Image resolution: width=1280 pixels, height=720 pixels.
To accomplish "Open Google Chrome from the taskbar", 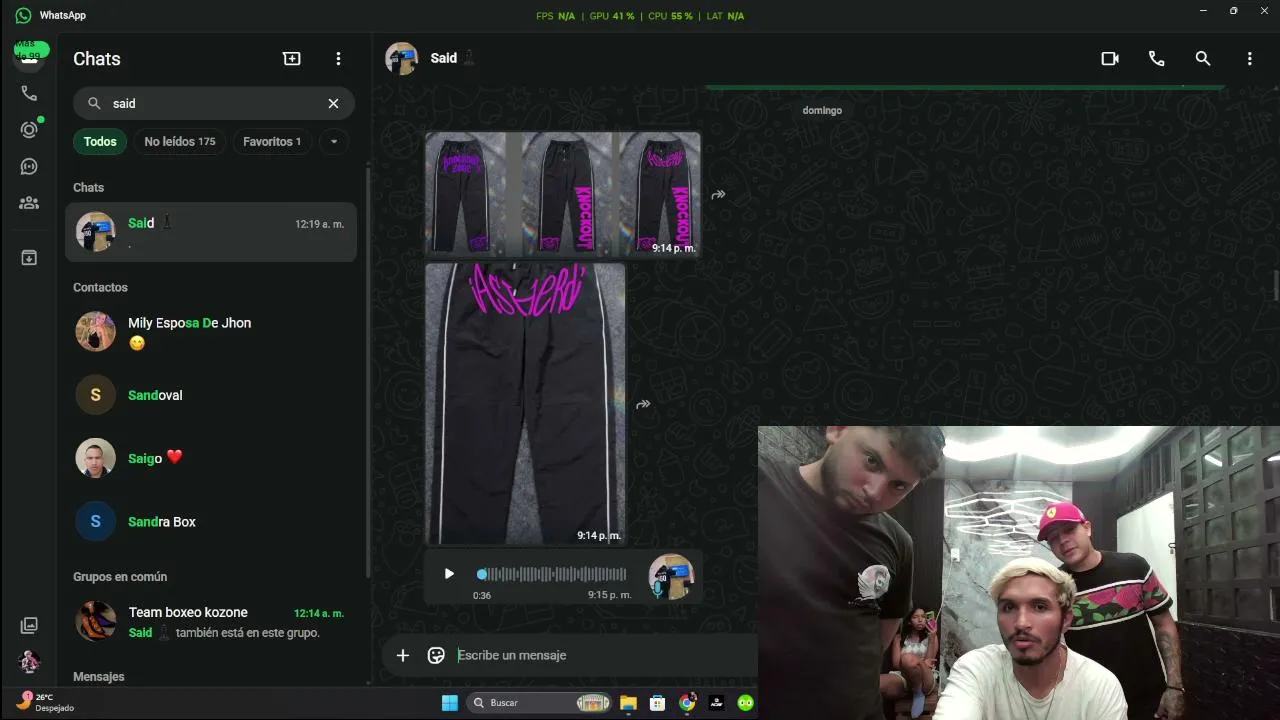I will 687,703.
